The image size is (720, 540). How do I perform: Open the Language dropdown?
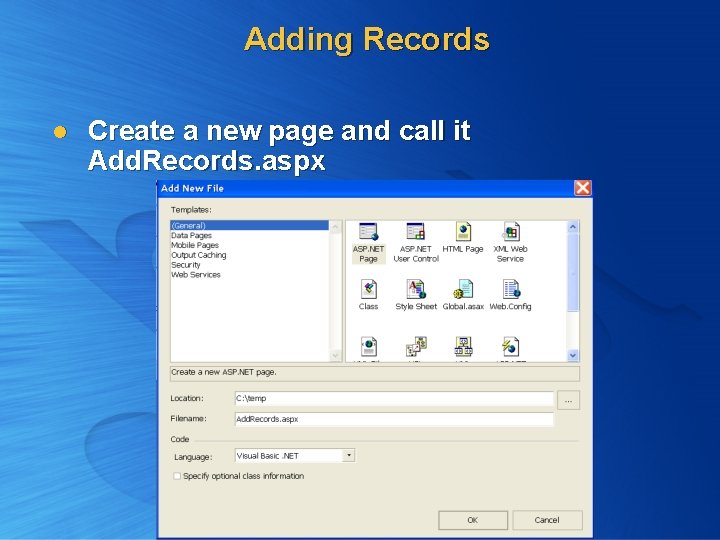tap(349, 456)
